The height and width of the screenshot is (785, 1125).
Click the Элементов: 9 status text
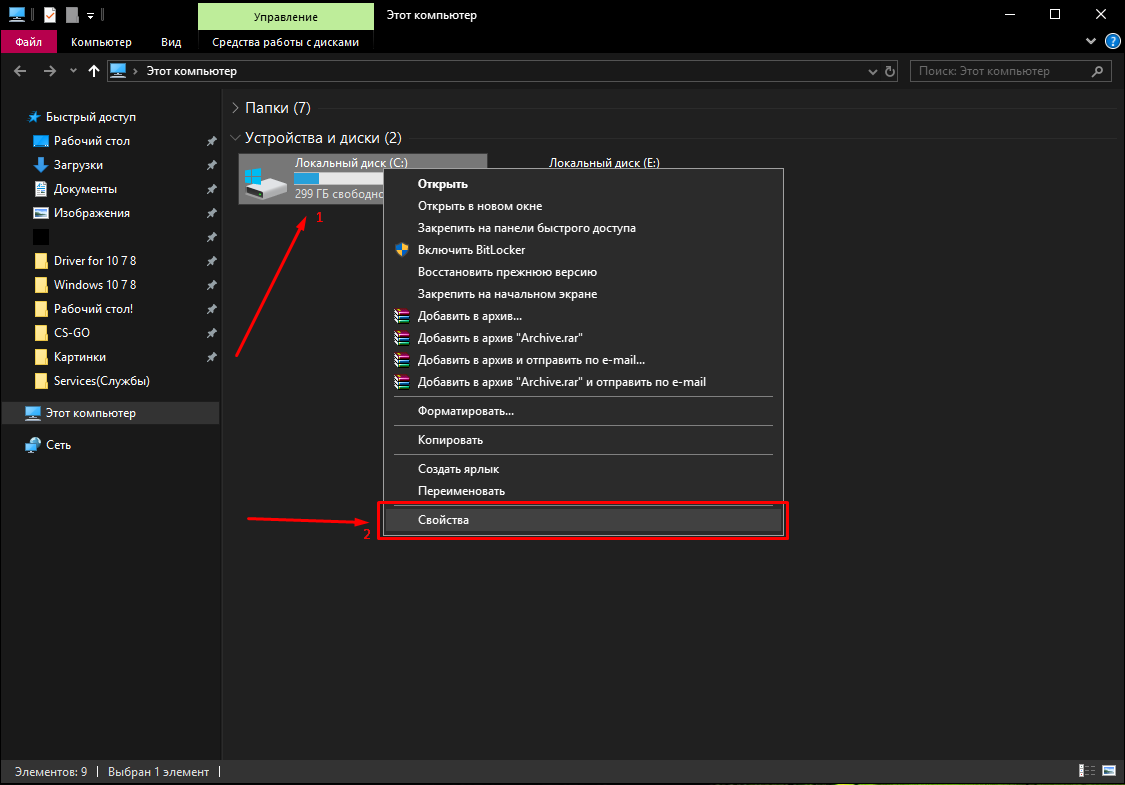(51, 772)
